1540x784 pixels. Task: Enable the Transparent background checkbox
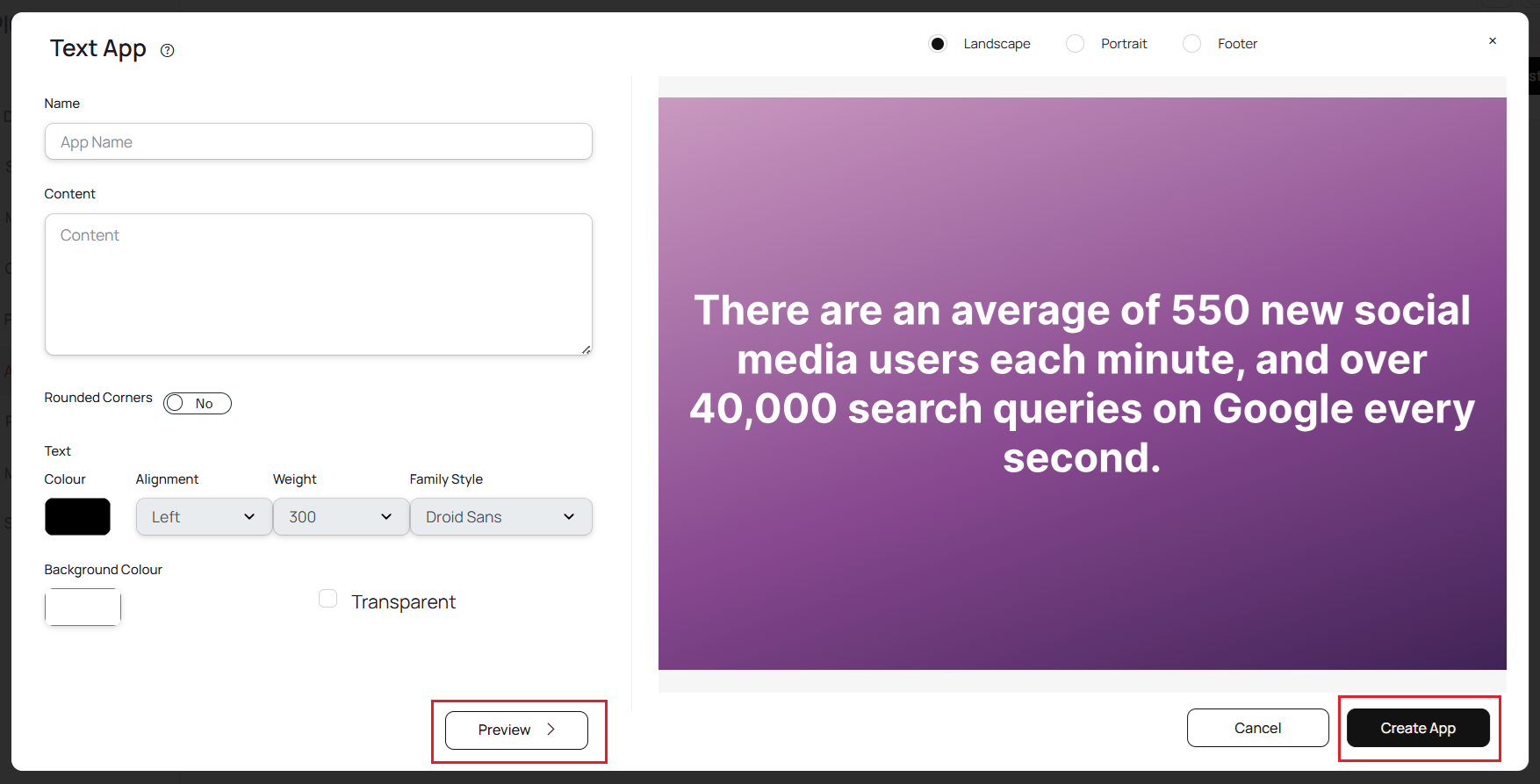(x=328, y=599)
